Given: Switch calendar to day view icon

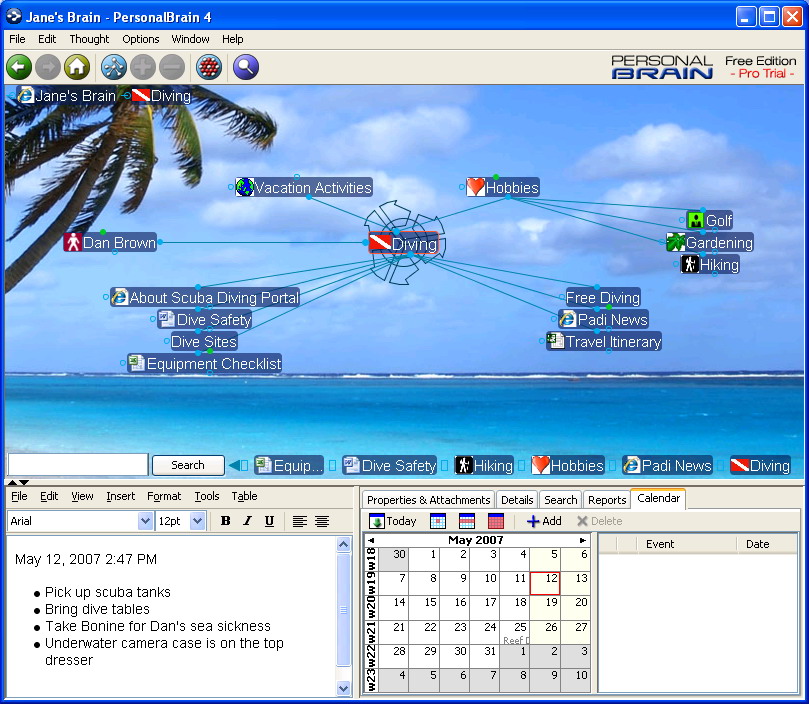Looking at the screenshot, I should tap(438, 521).
